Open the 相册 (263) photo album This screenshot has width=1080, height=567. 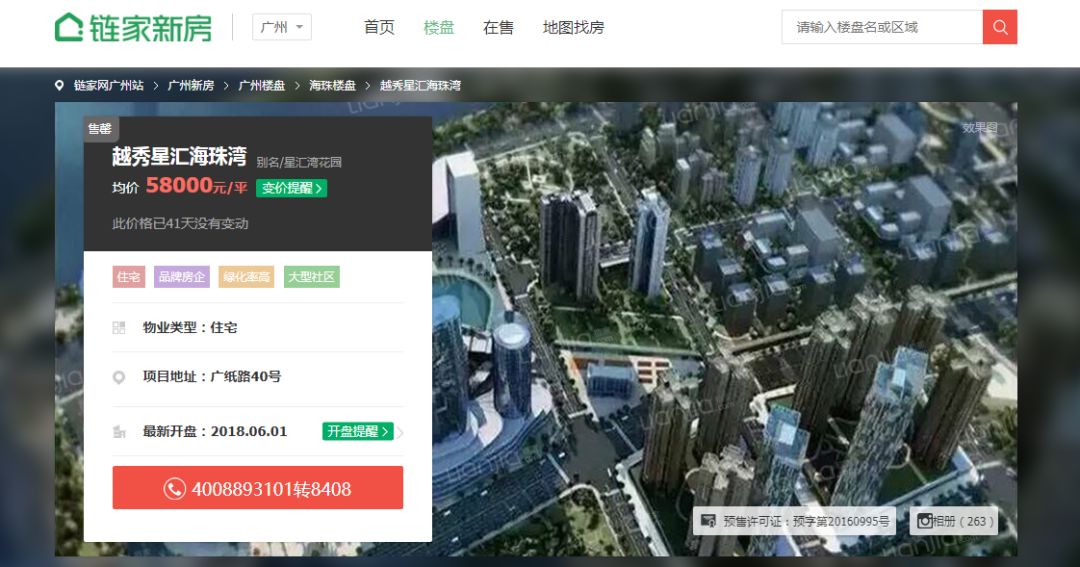tap(954, 522)
